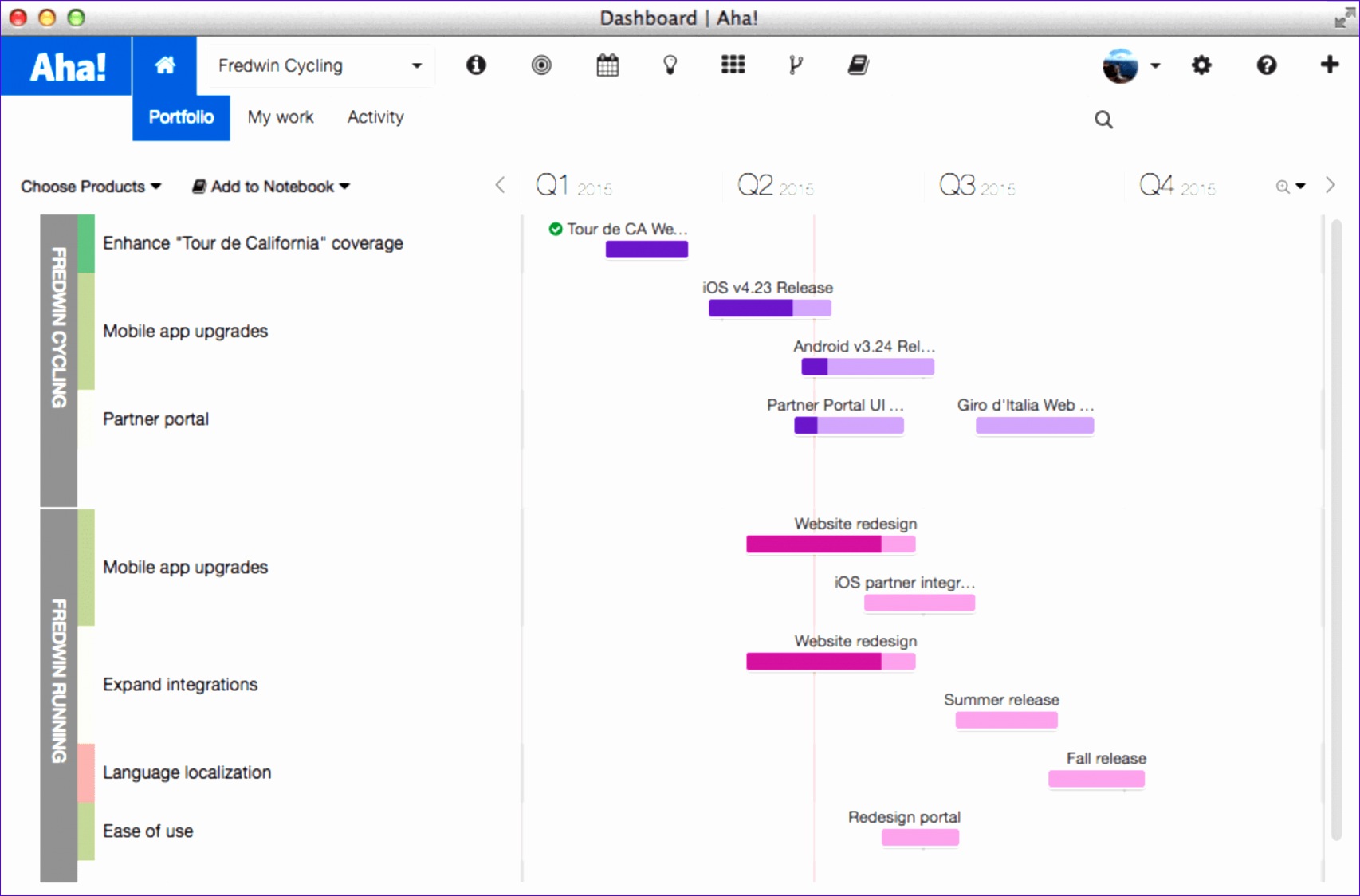
Task: Select the Portfolio tab
Action: [180, 116]
